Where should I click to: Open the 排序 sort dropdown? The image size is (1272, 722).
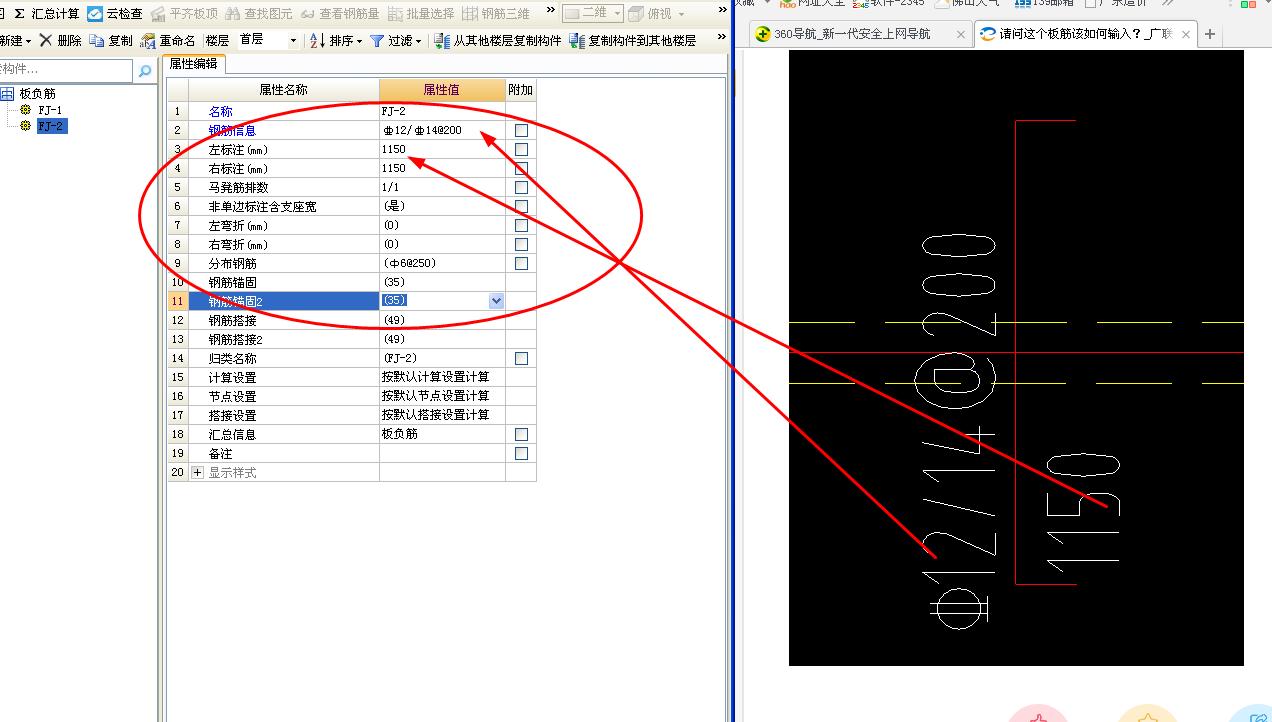(336, 41)
